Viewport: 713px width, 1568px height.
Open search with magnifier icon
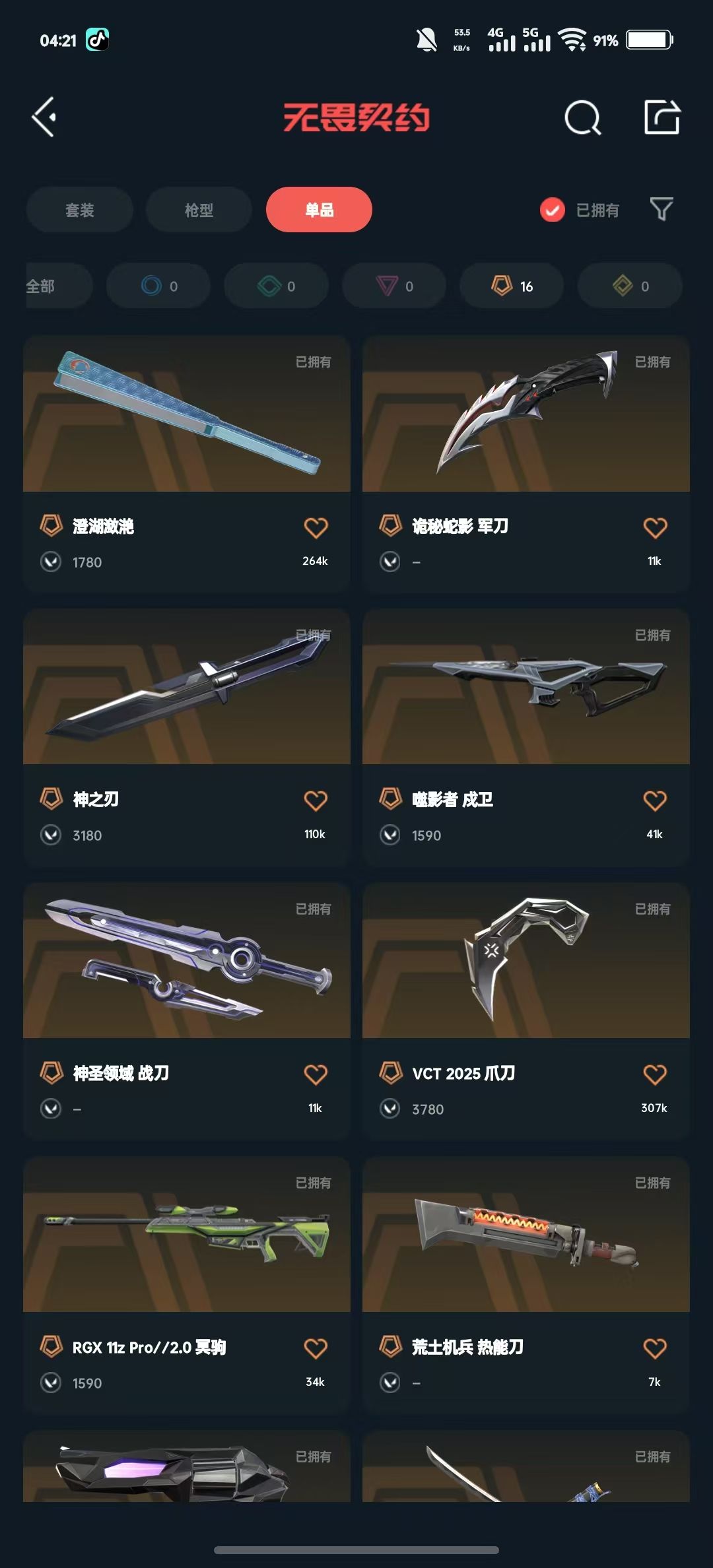pyautogui.click(x=583, y=118)
